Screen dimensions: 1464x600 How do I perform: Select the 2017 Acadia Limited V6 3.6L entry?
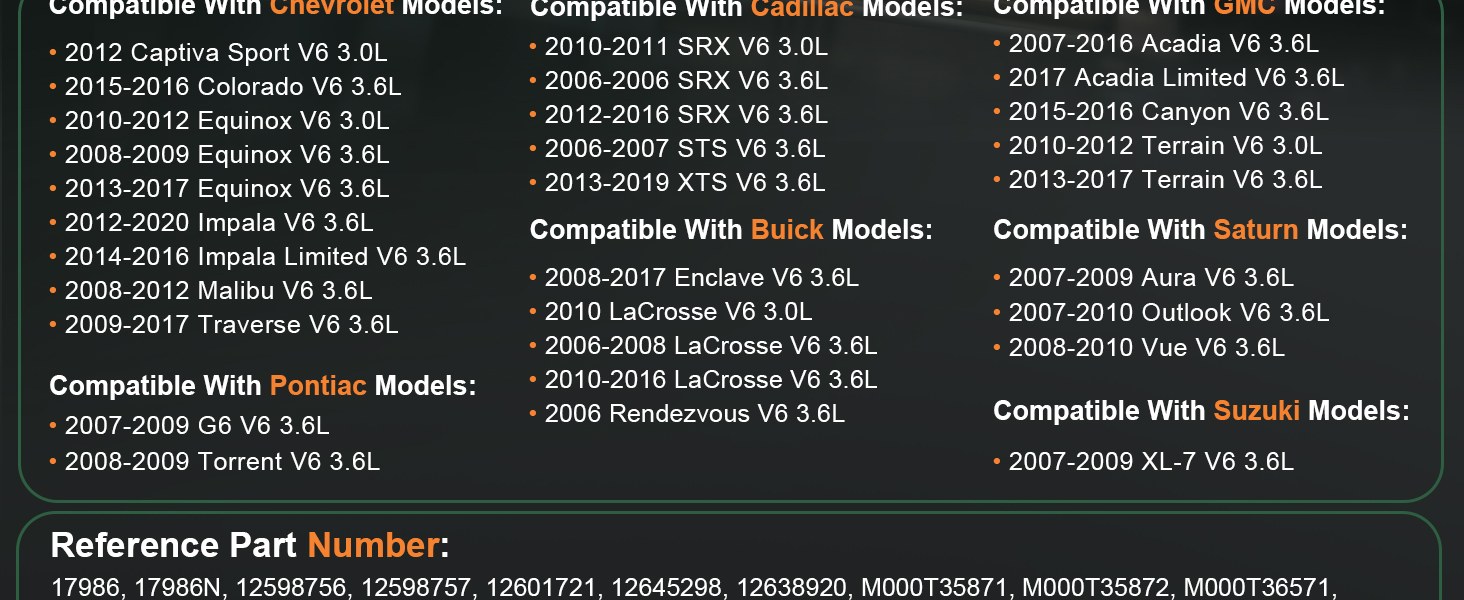pyautogui.click(x=1176, y=78)
